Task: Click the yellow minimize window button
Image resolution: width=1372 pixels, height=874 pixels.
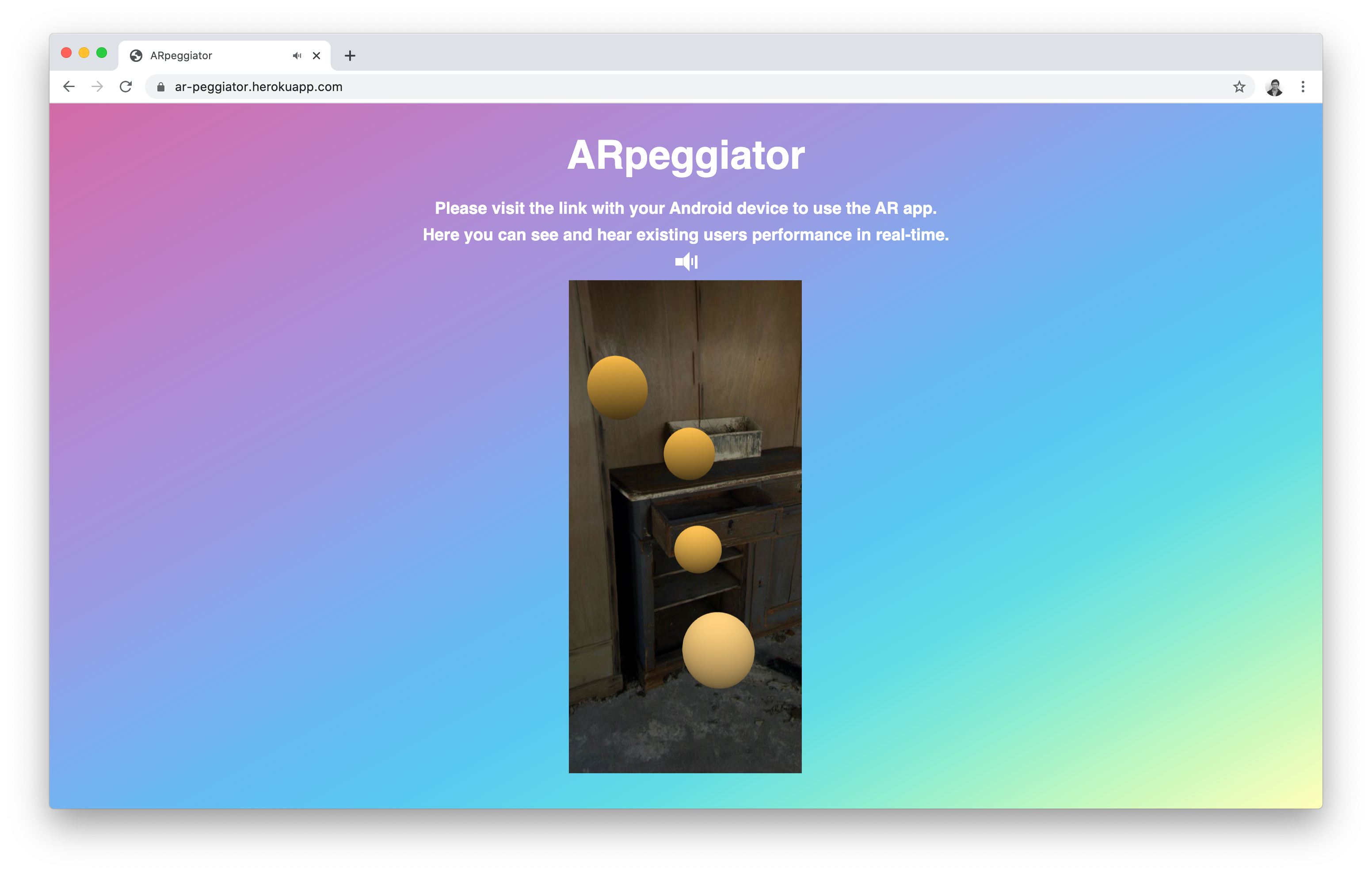Action: pos(84,53)
